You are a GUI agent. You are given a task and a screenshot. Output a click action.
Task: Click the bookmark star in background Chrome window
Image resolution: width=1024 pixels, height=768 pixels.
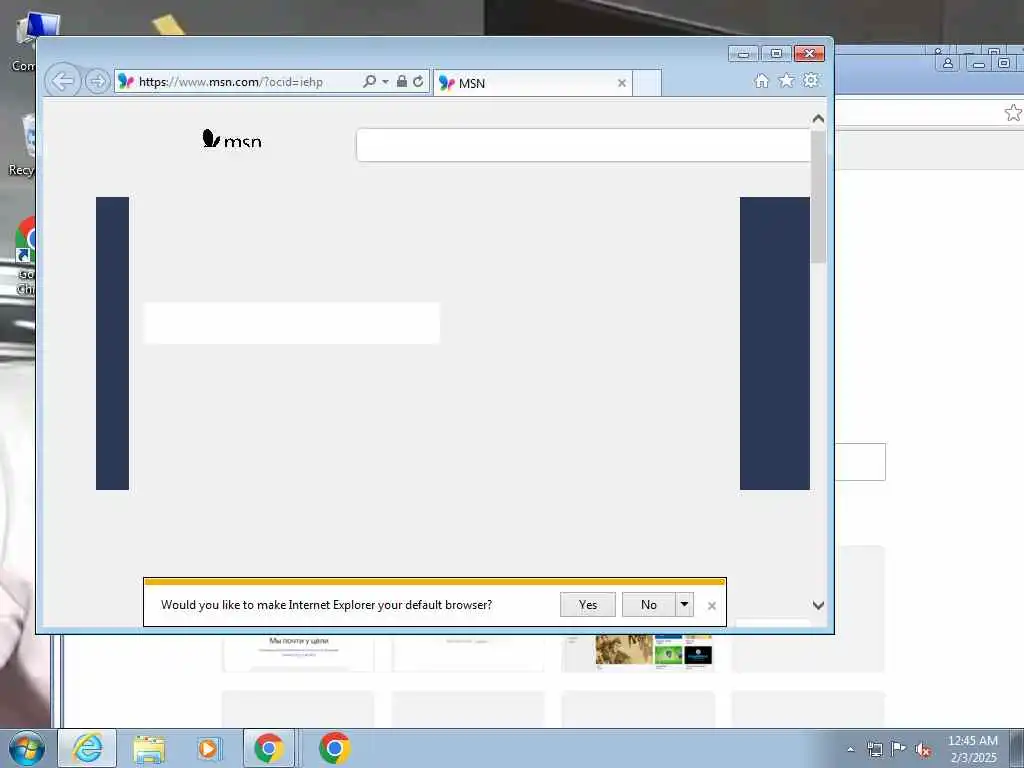point(1014,113)
